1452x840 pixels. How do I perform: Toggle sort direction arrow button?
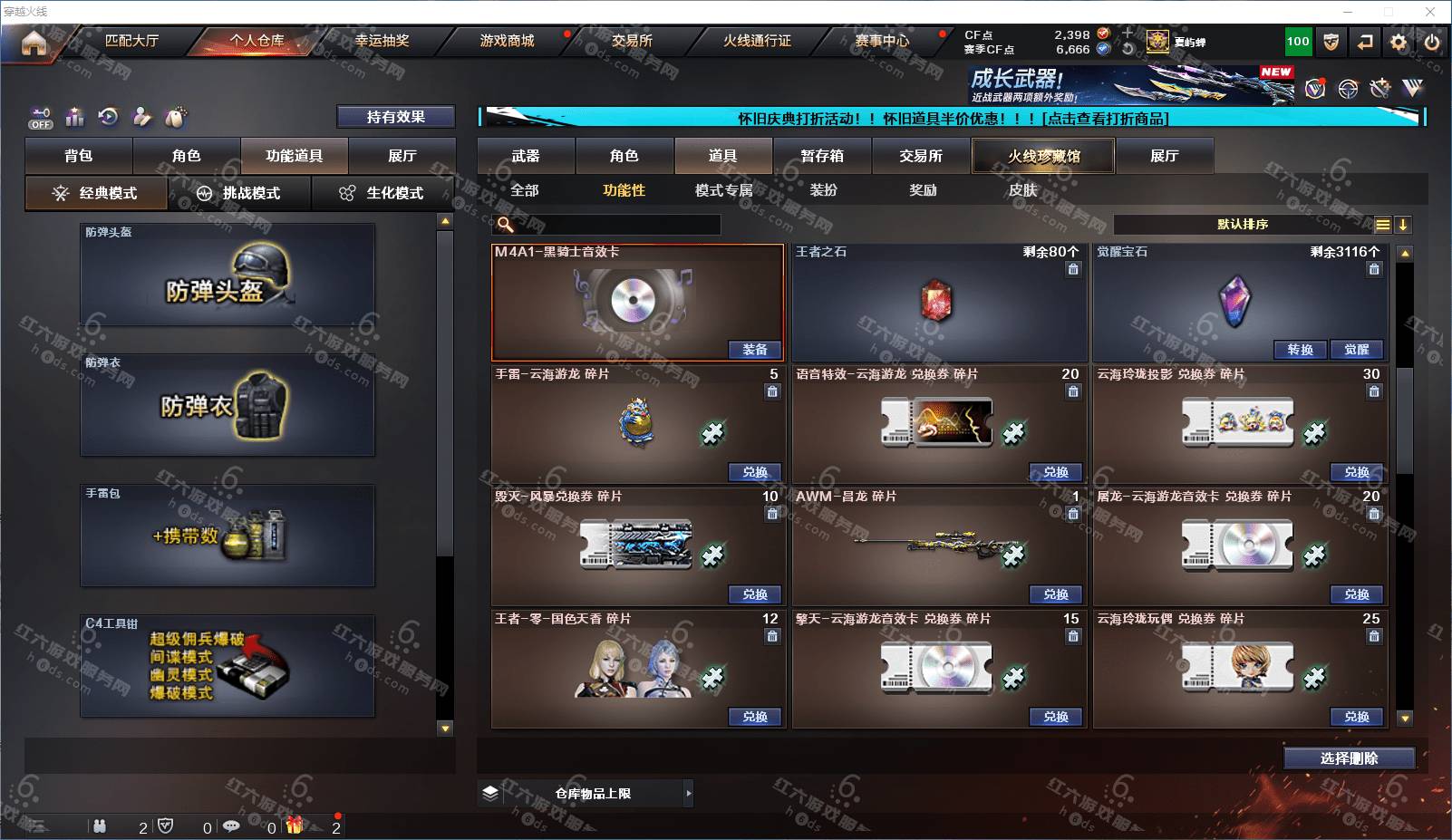pyautogui.click(x=1402, y=225)
